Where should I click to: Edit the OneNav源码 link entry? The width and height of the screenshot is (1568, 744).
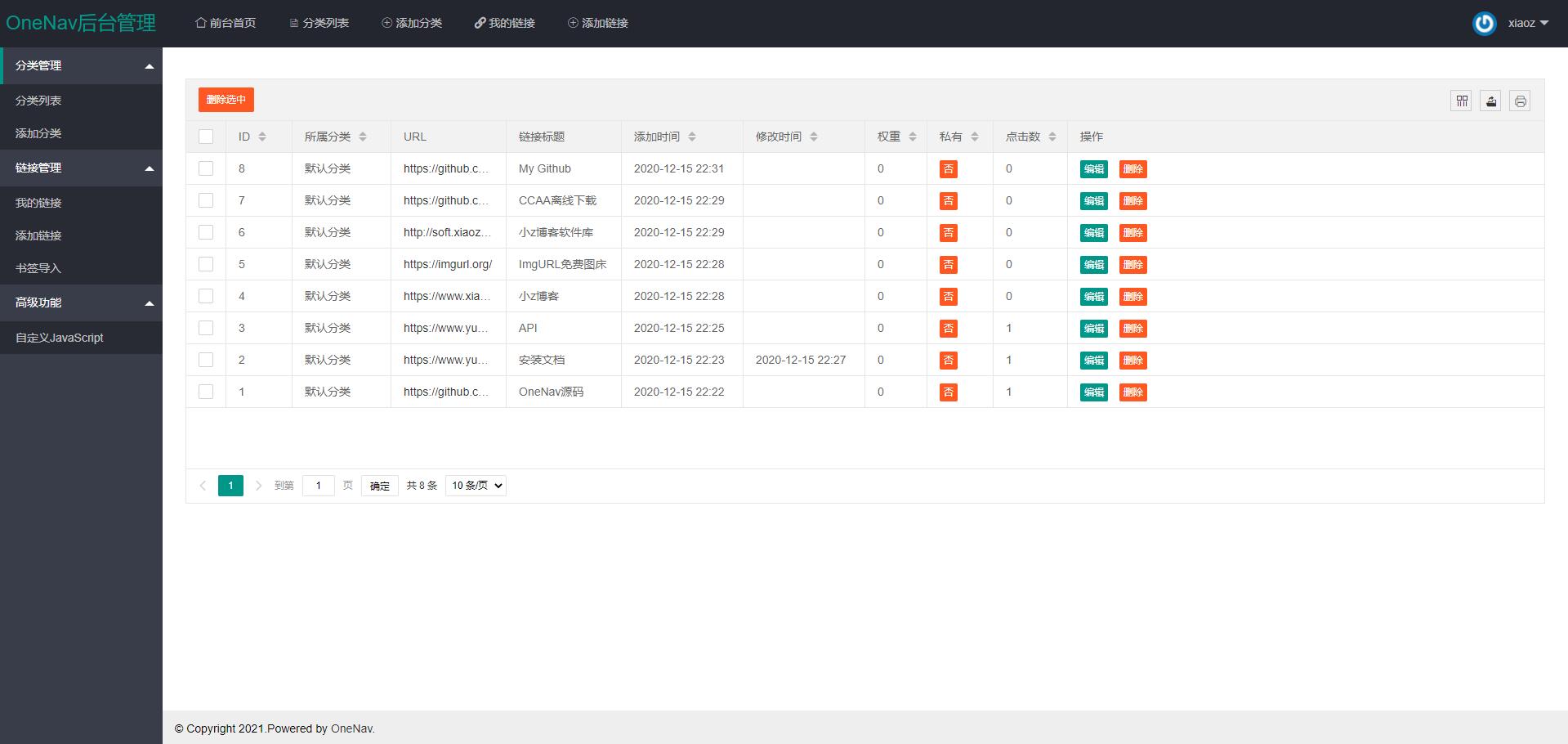point(1092,392)
